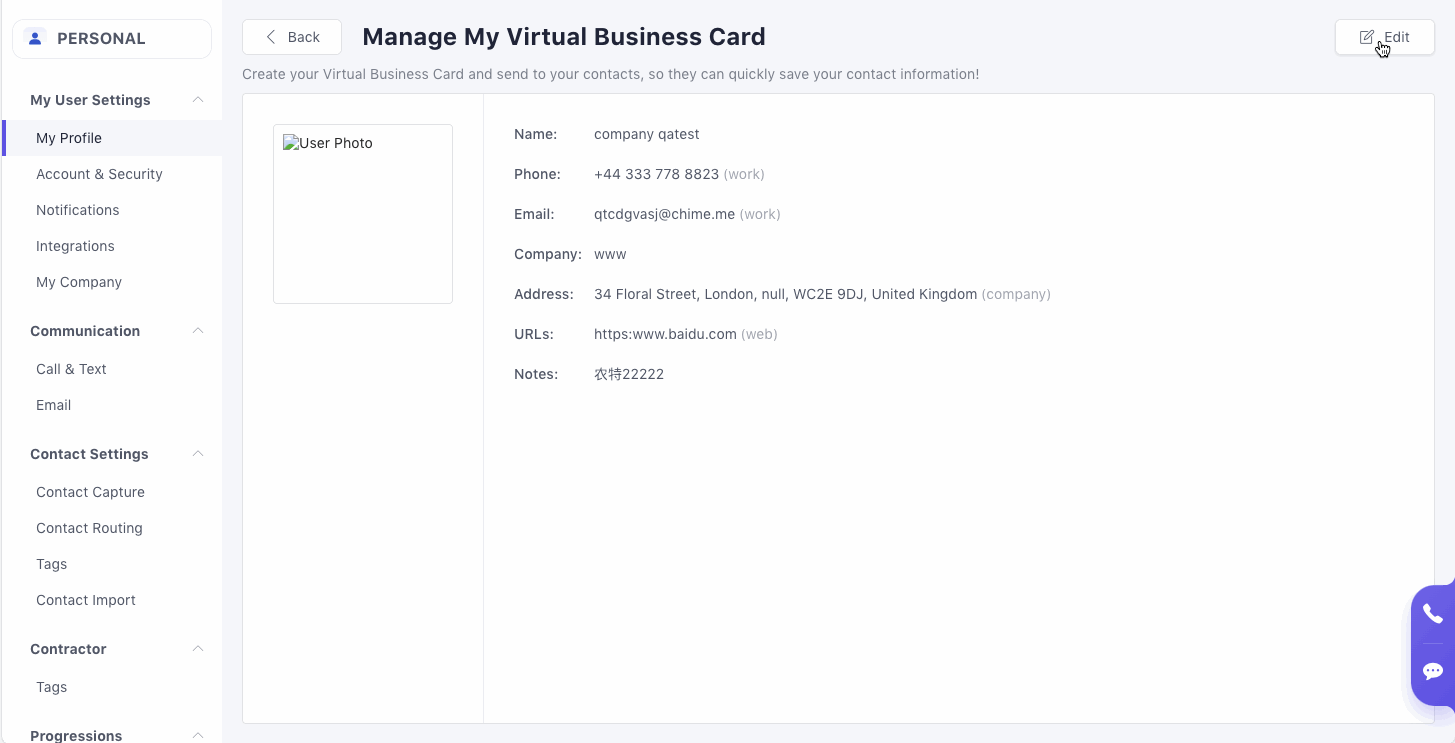The width and height of the screenshot is (1455, 743).
Task: Click the Edit pencil icon
Action: 1366,37
